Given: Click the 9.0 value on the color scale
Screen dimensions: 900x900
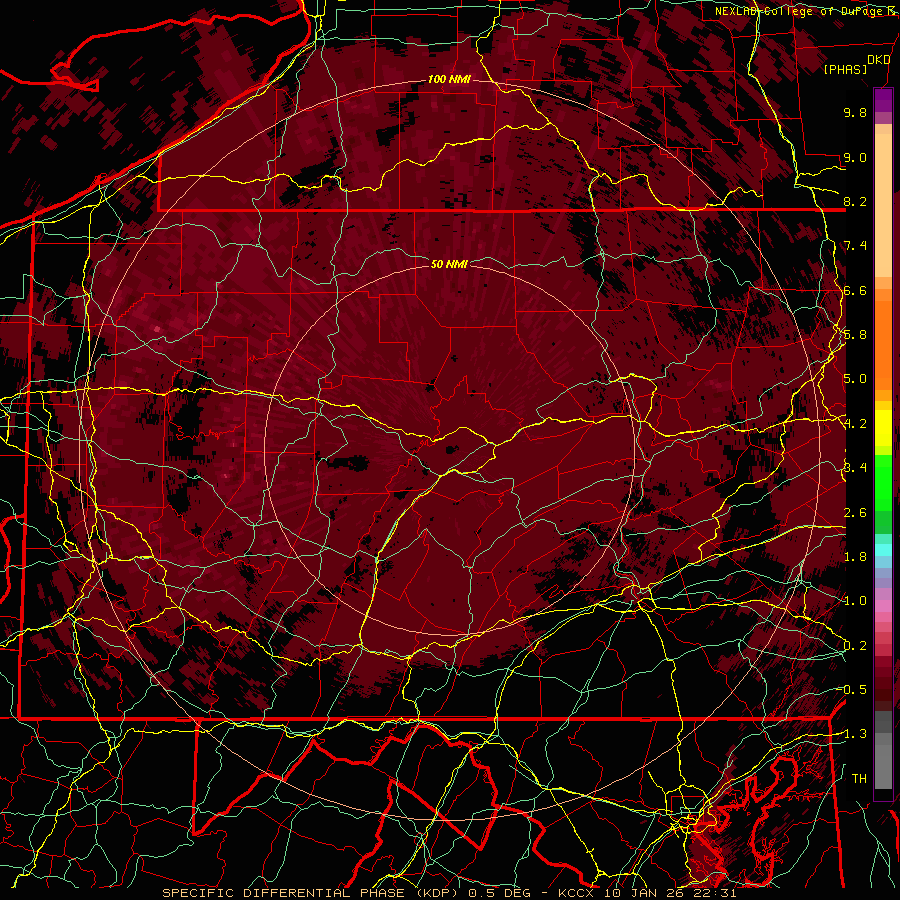Looking at the screenshot, I should click(x=855, y=157).
